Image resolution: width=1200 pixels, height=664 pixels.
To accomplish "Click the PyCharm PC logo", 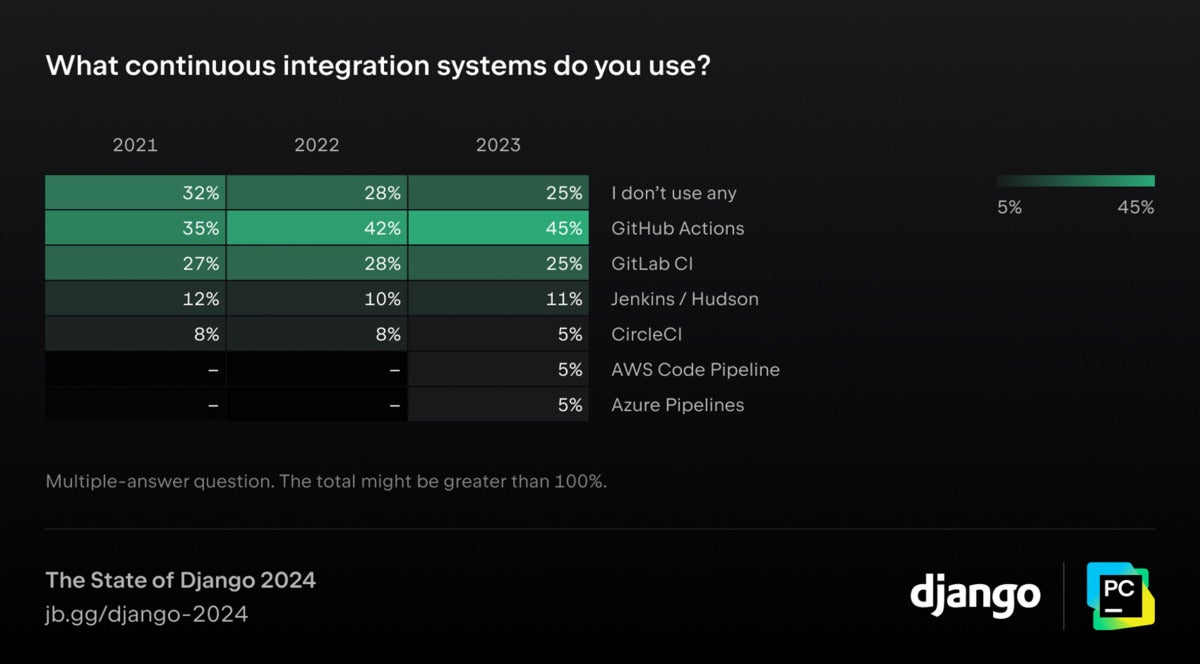I will (x=1120, y=596).
